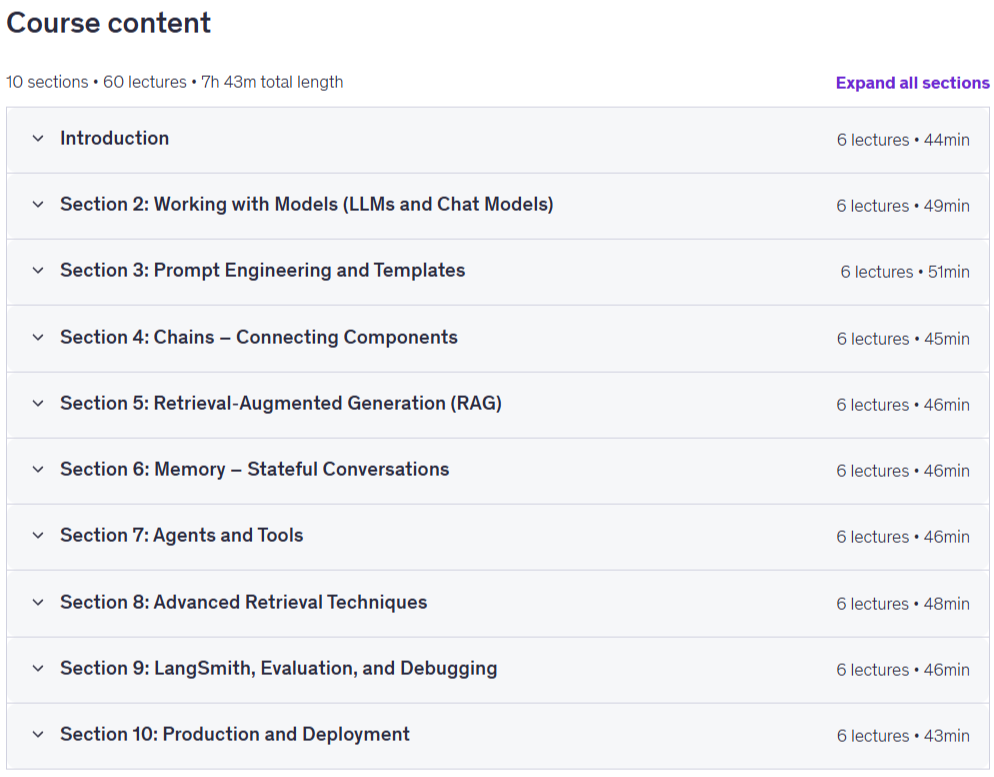Image resolution: width=994 pixels, height=777 pixels.
Task: Click '6 lectures • 46min' in Section 9 row
Action: pyautogui.click(x=903, y=670)
